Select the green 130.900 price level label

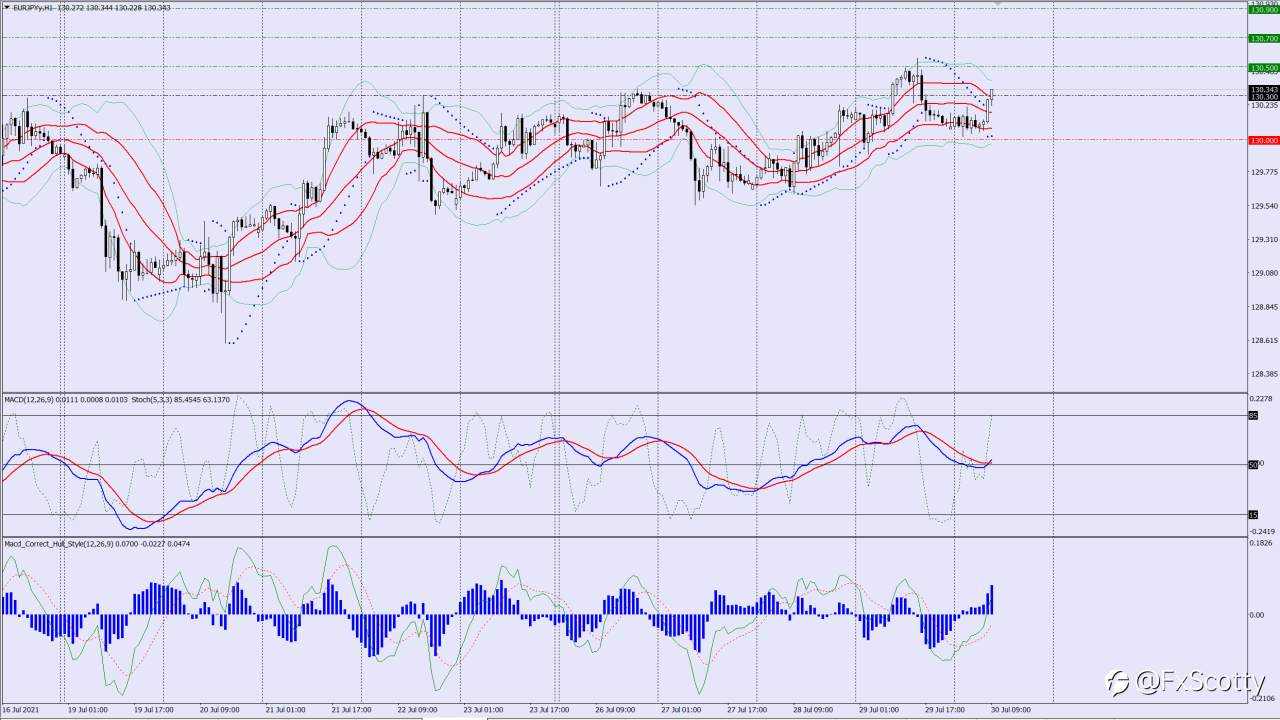point(1264,10)
